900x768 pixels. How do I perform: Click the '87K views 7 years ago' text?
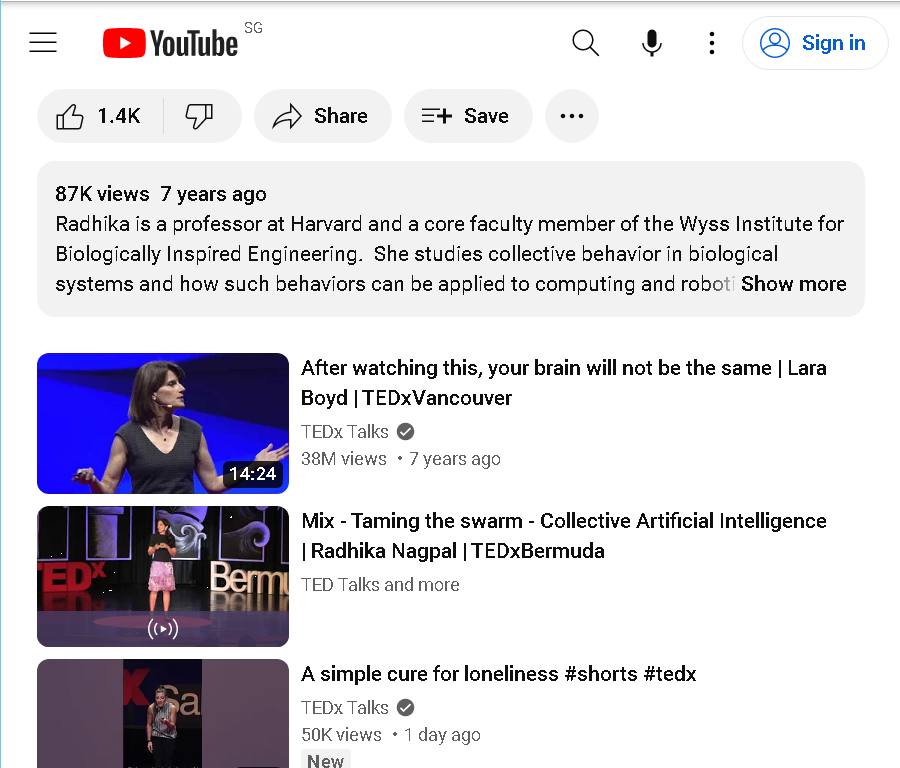[x=161, y=194]
